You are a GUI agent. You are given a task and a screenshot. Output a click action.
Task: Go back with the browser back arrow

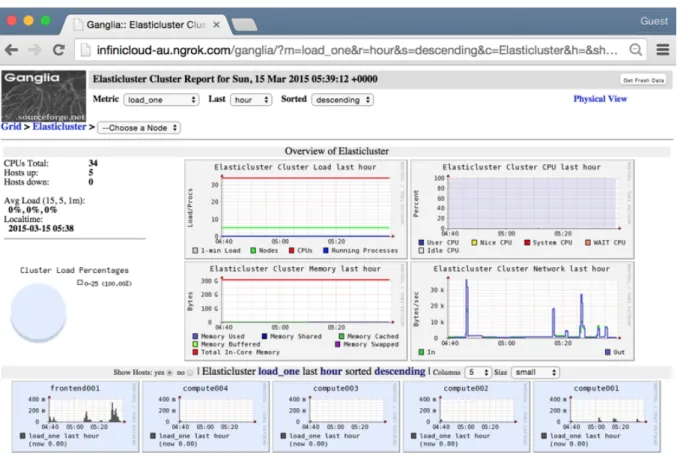[x=12, y=50]
